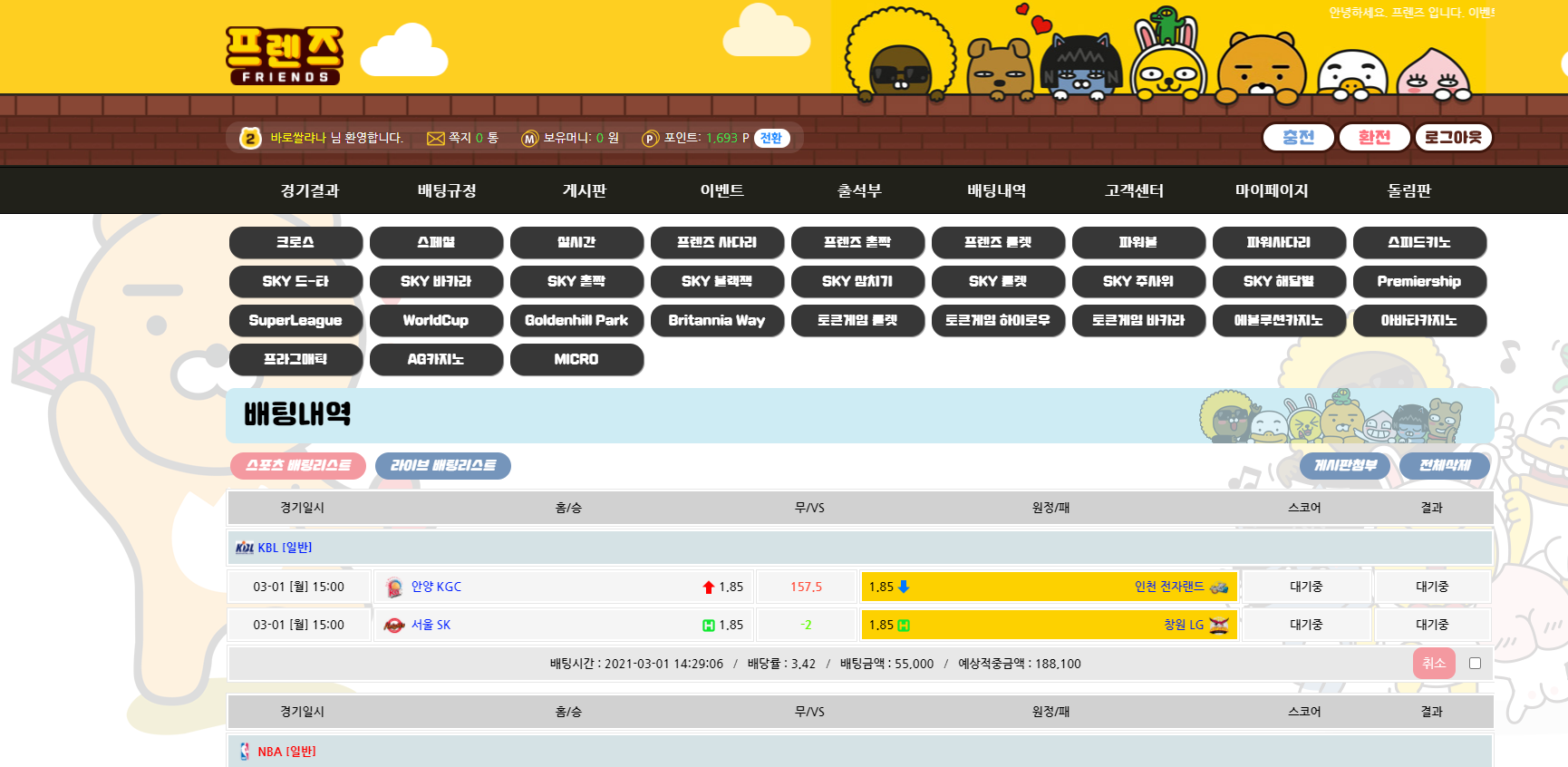Click the 로그아웃 logout button

[1453, 138]
